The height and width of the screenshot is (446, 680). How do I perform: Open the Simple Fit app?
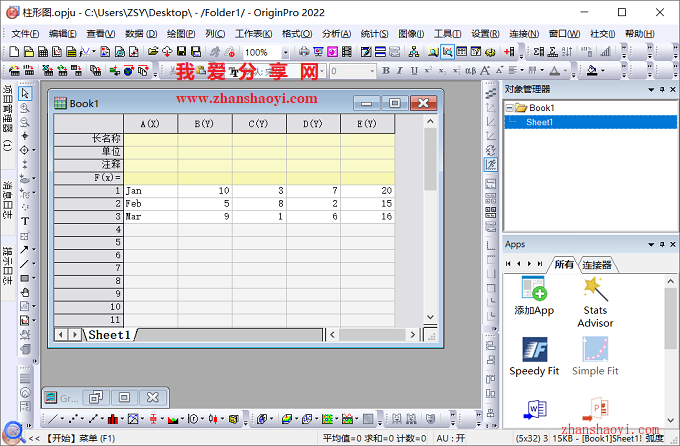click(x=595, y=356)
